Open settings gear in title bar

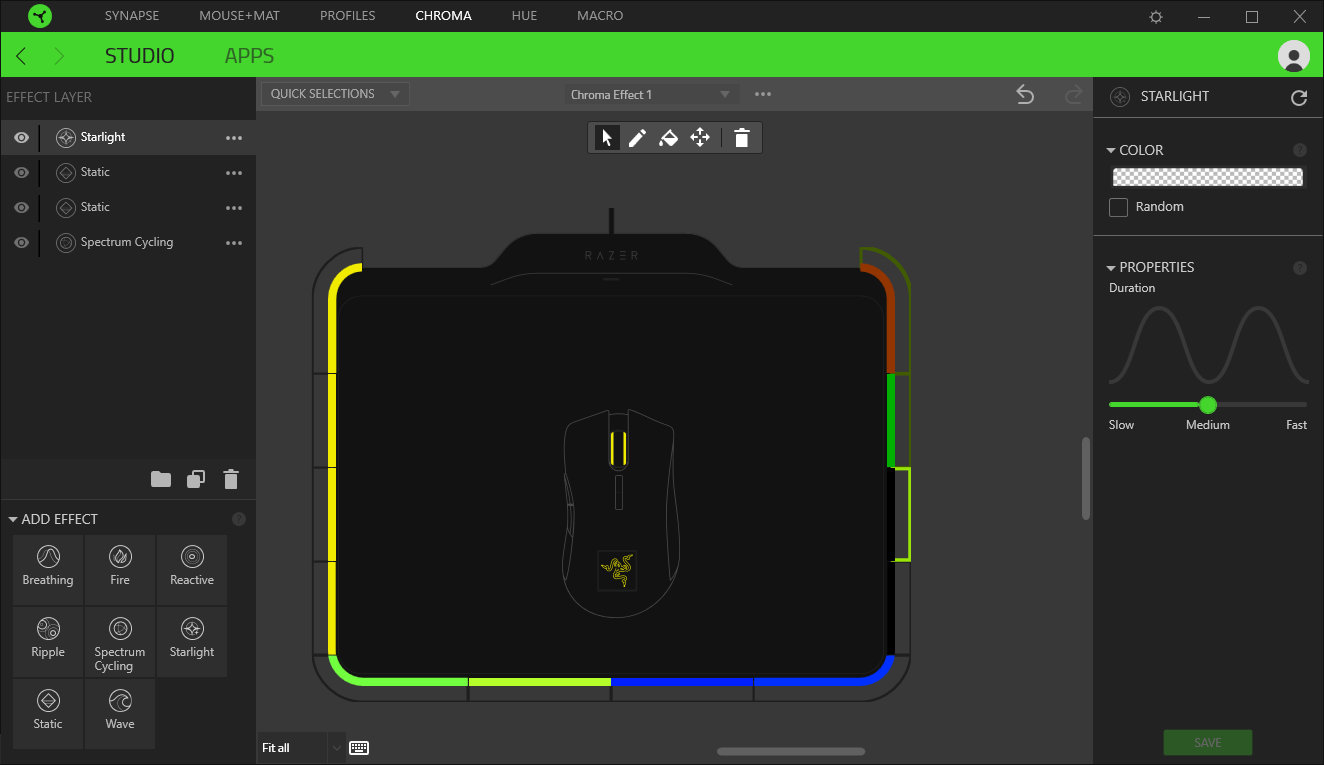coord(1156,16)
